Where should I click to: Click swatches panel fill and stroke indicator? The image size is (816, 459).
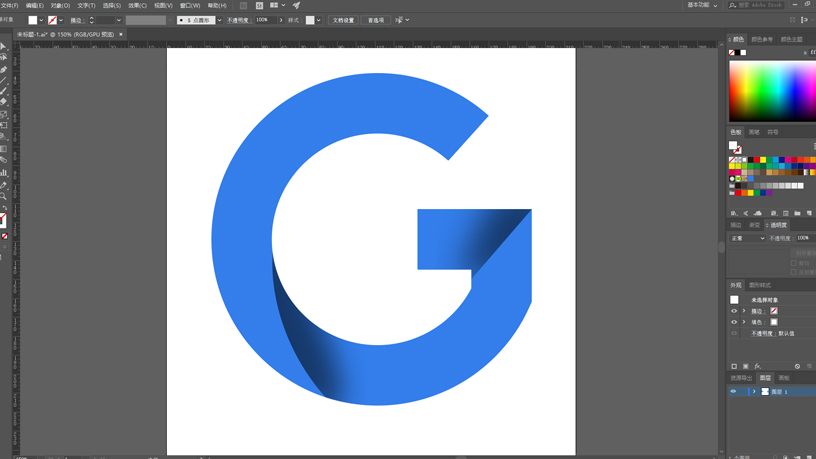735,147
